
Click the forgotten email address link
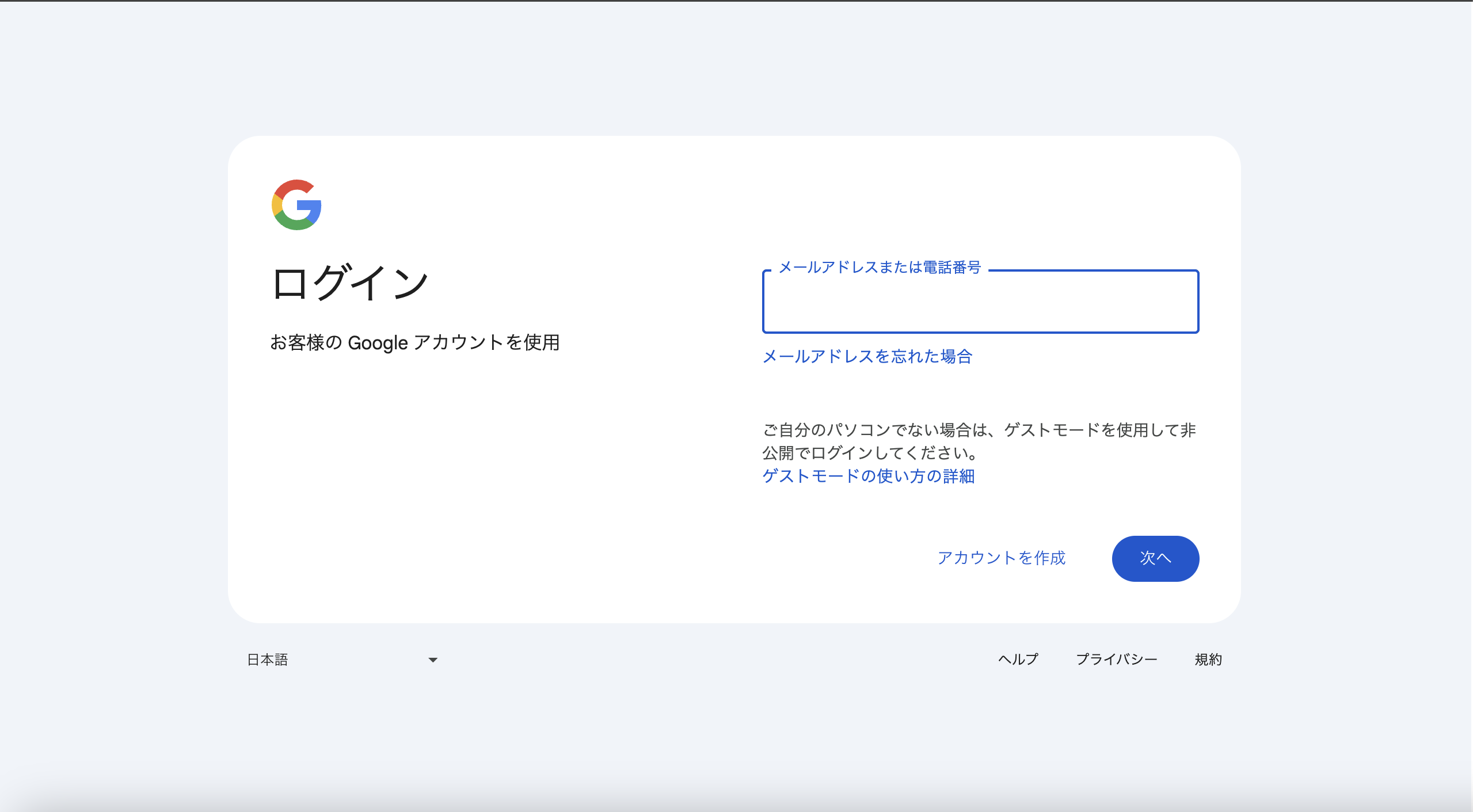(x=867, y=357)
